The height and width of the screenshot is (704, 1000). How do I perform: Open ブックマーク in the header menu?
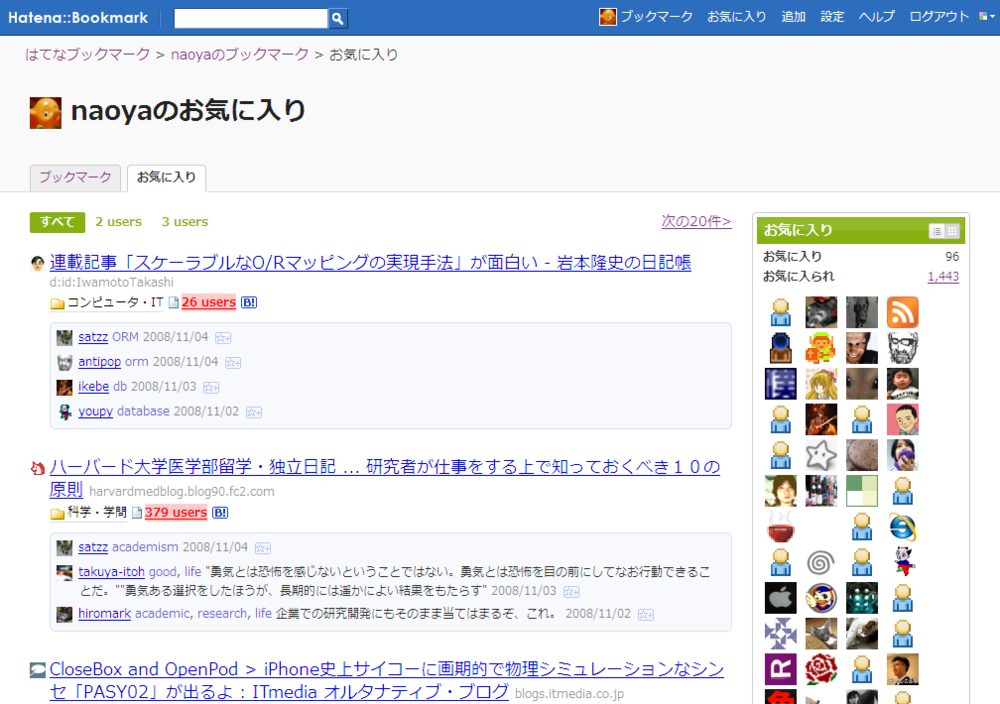656,17
